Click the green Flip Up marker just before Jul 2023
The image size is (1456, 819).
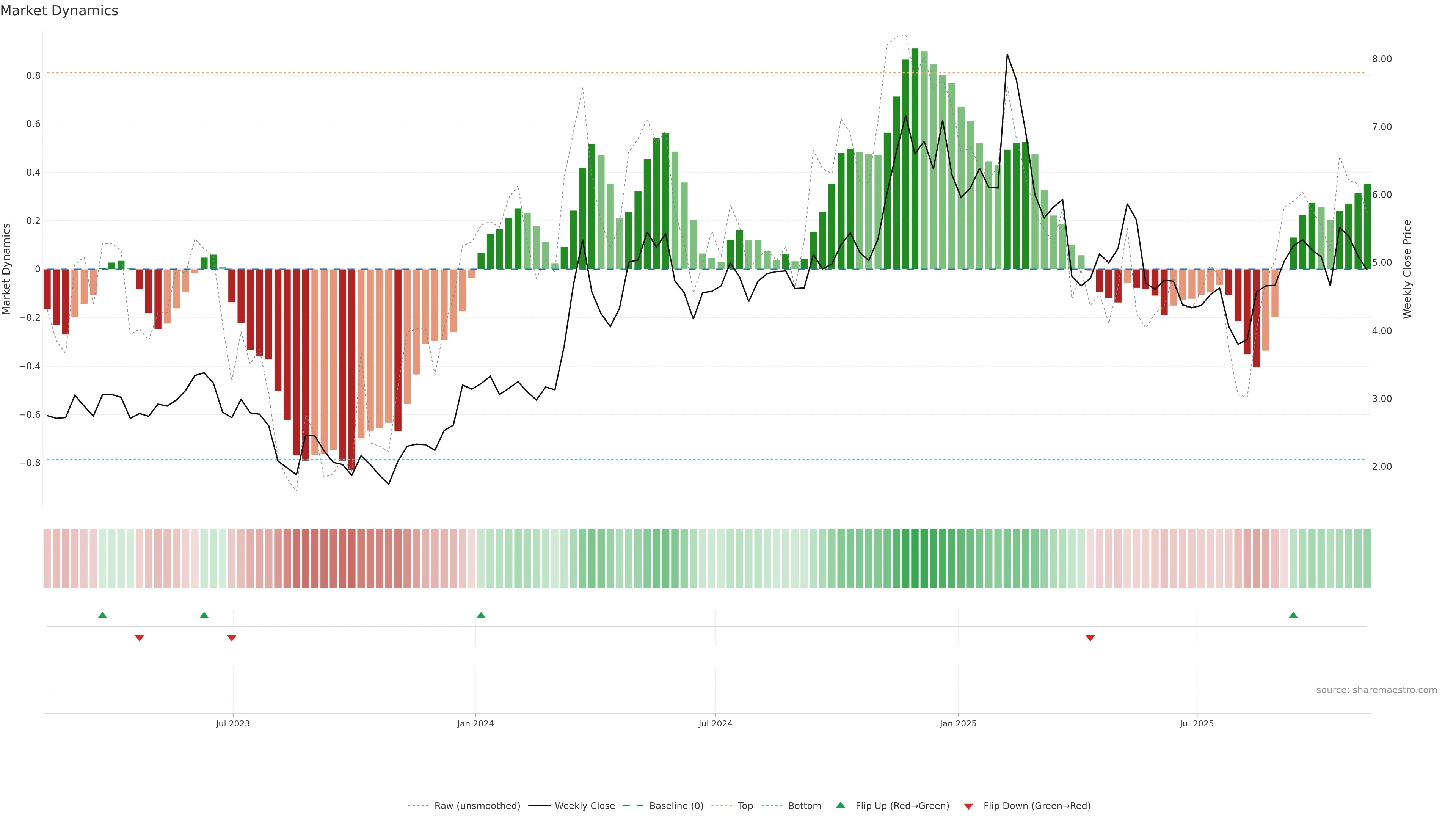204,615
